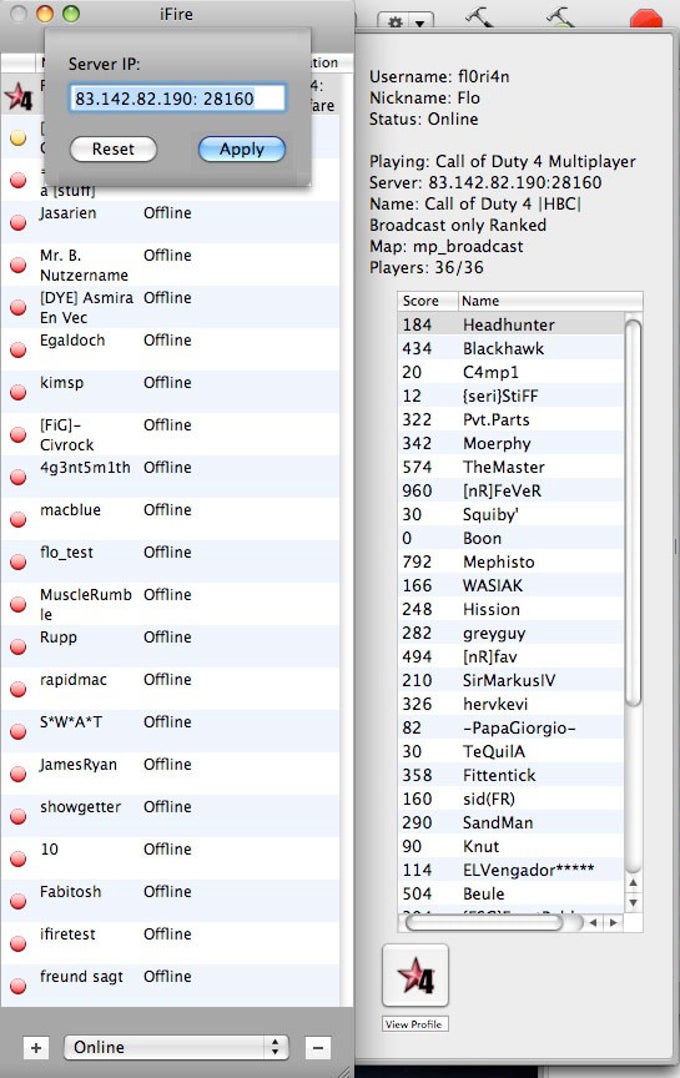Select the friend [FiG]-Civrock
Screen dimensions: 680x1078
(170, 434)
